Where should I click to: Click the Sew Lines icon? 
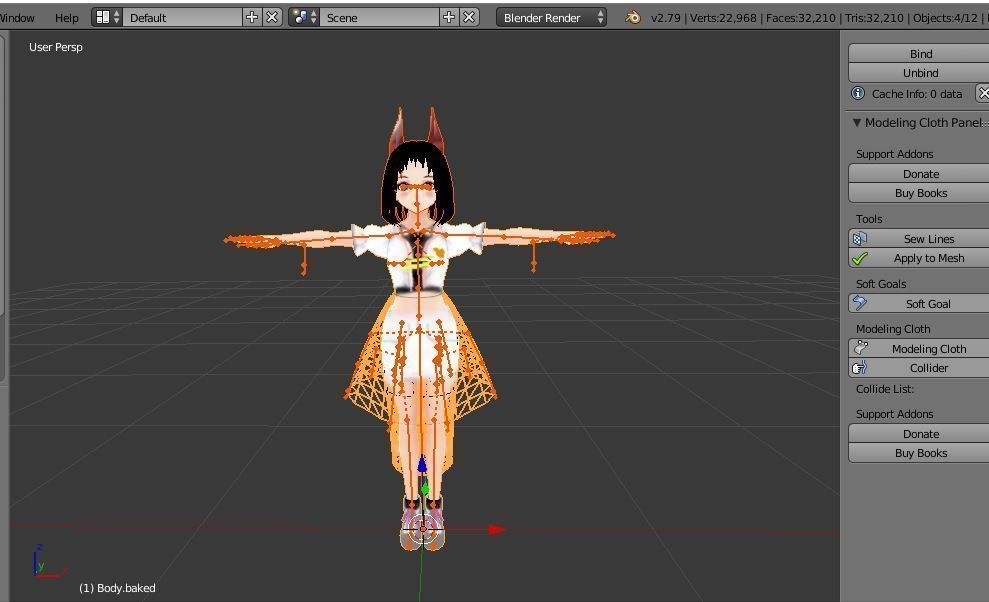coord(860,239)
